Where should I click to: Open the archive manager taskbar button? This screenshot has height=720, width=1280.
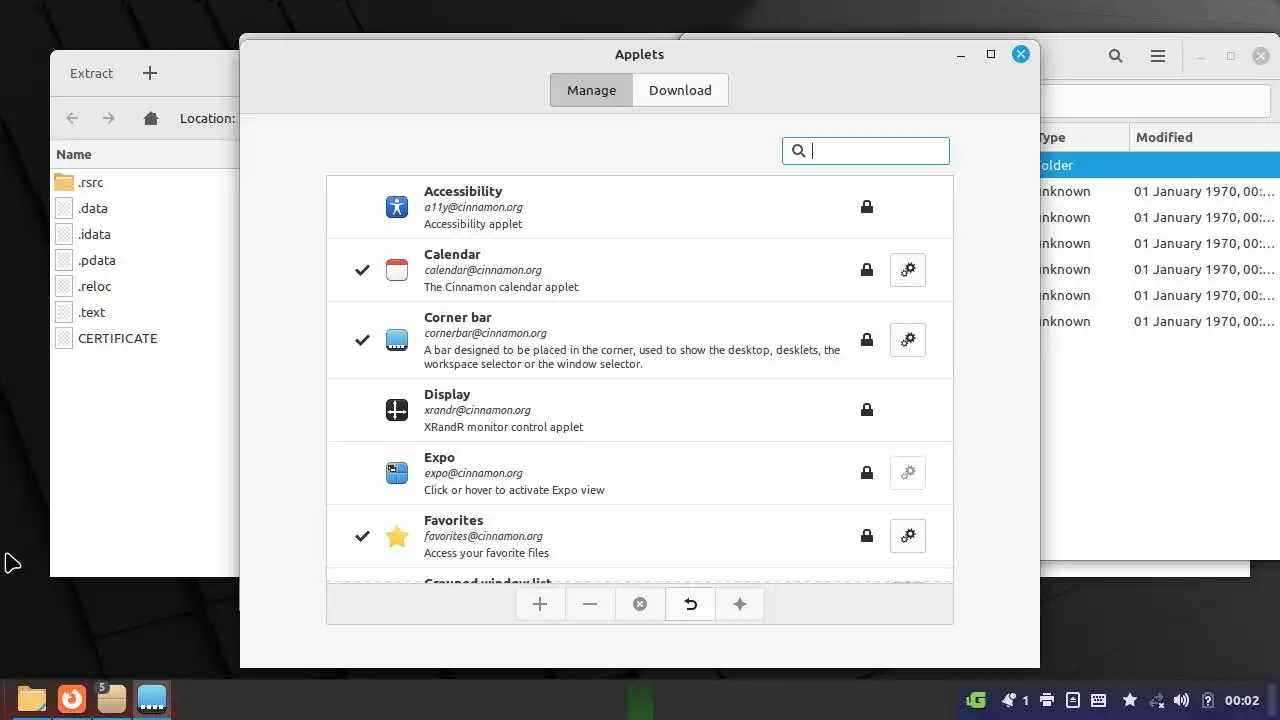(111, 699)
